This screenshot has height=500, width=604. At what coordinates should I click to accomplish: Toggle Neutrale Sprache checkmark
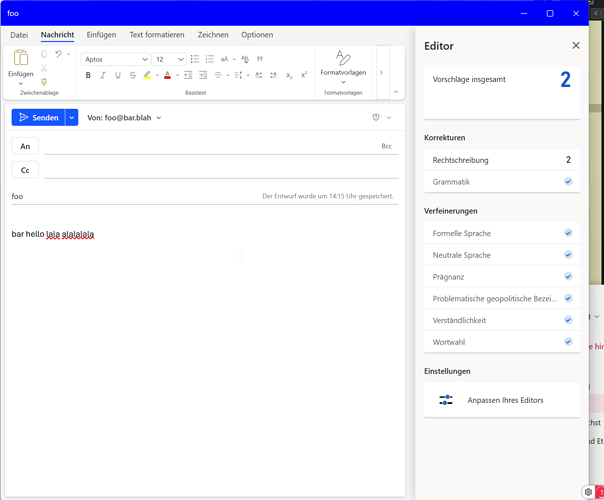[568, 255]
